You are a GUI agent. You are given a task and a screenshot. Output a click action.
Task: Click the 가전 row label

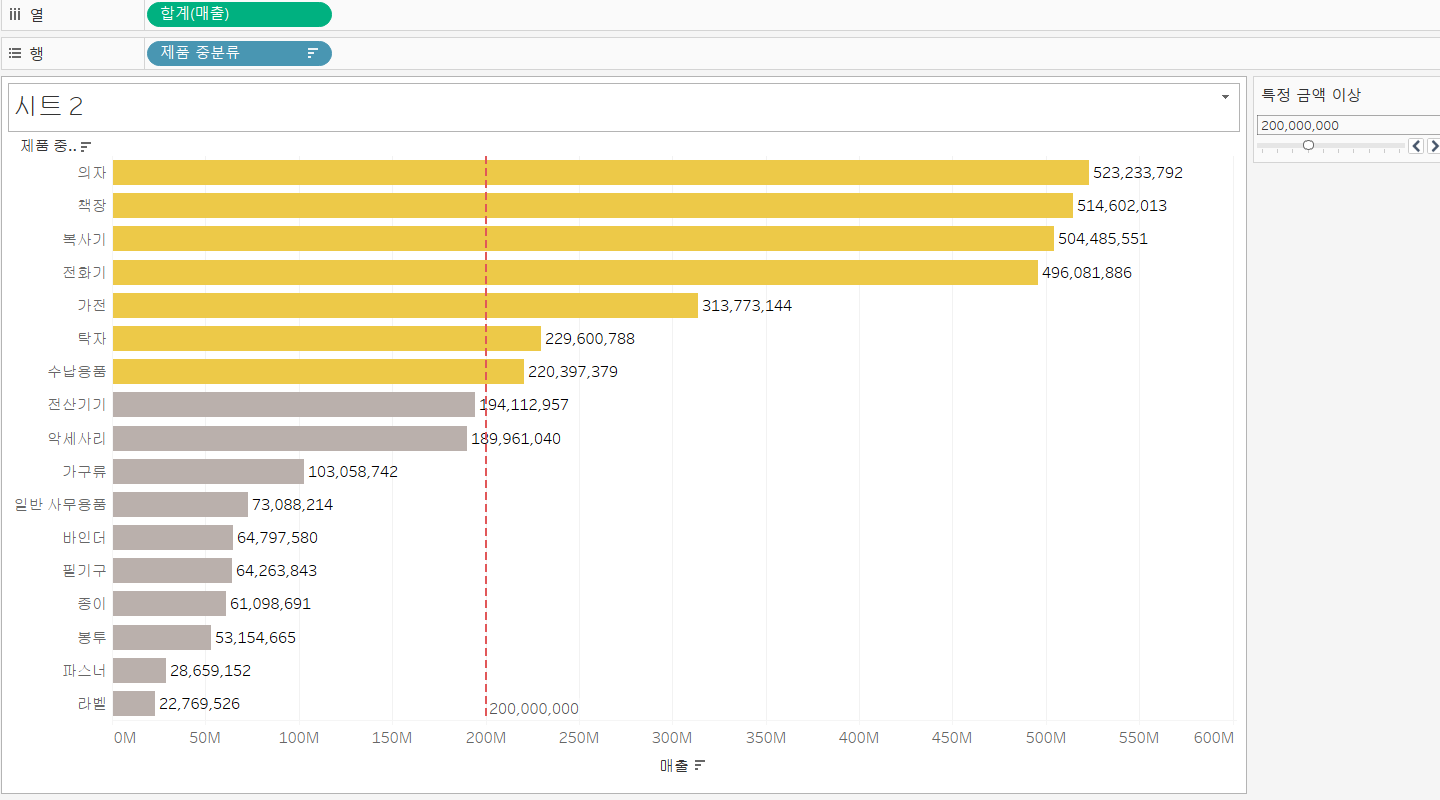coord(92,305)
